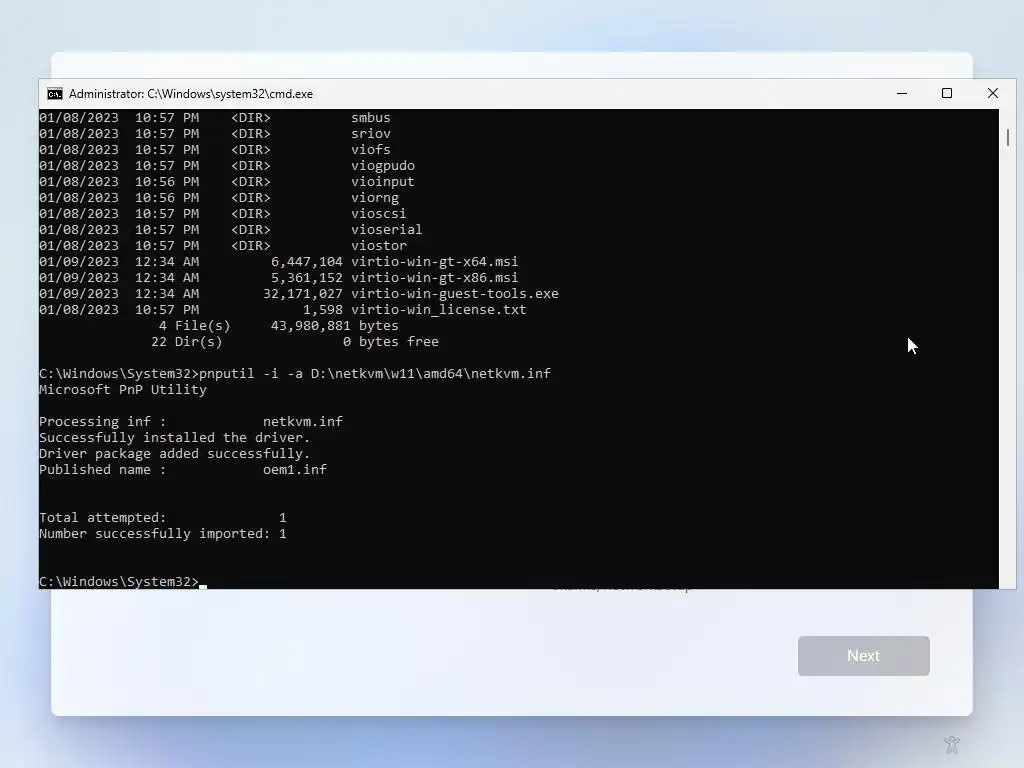
Task: Click 'Successfully installed the driver.' line
Action: [174, 438]
